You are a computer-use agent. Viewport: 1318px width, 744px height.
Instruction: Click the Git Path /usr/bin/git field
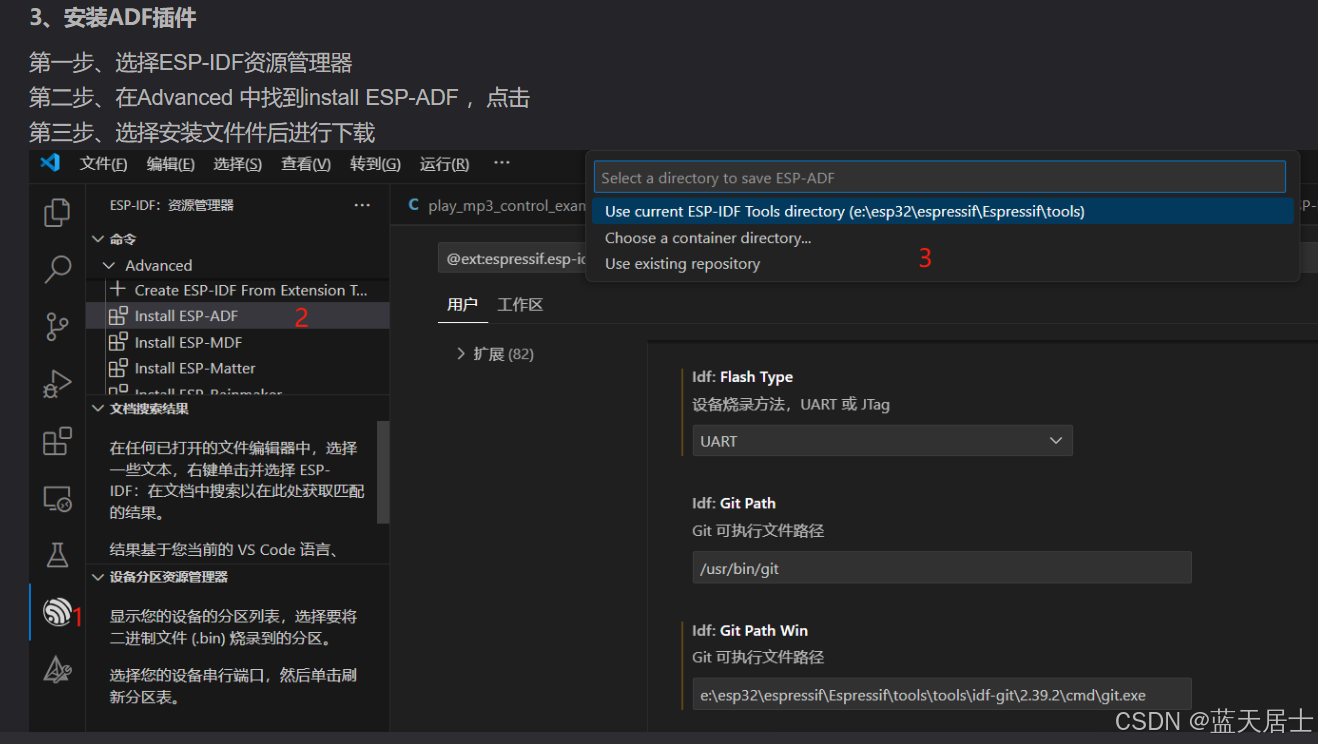[942, 568]
